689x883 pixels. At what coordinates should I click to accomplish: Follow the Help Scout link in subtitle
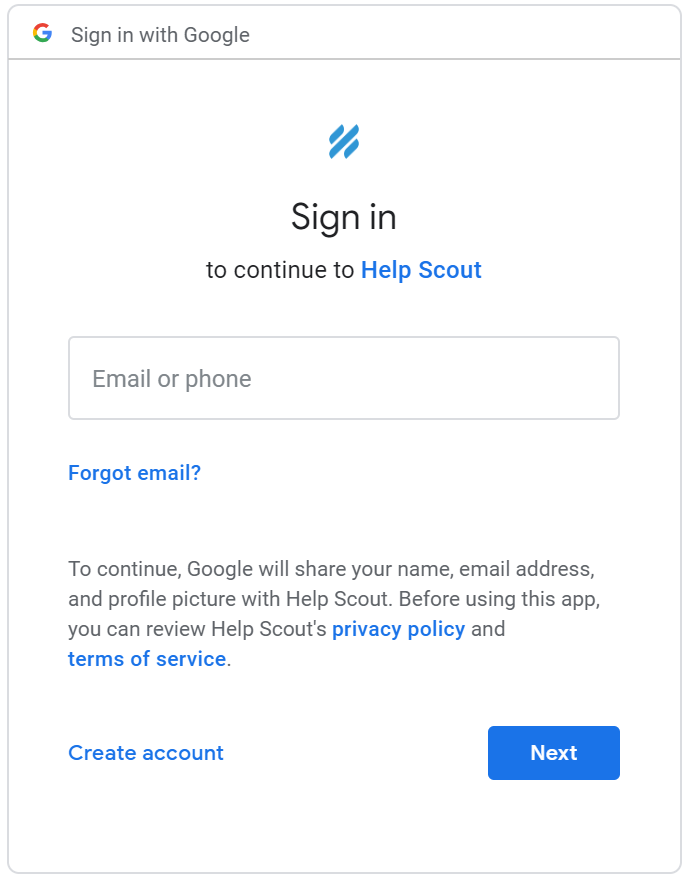421,270
